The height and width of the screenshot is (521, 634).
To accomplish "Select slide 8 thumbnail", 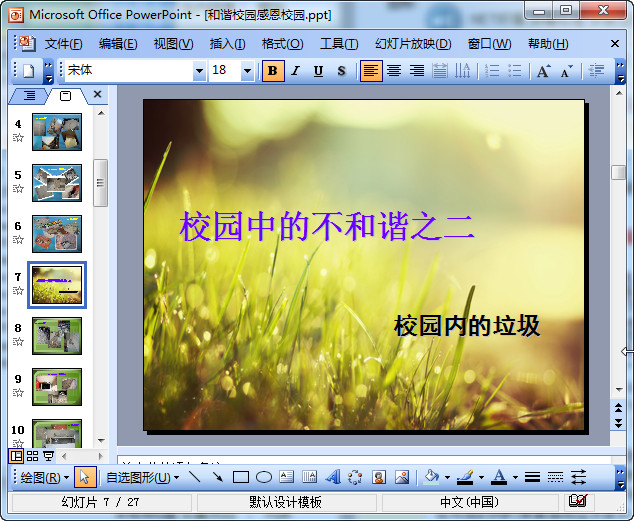I will (57, 336).
